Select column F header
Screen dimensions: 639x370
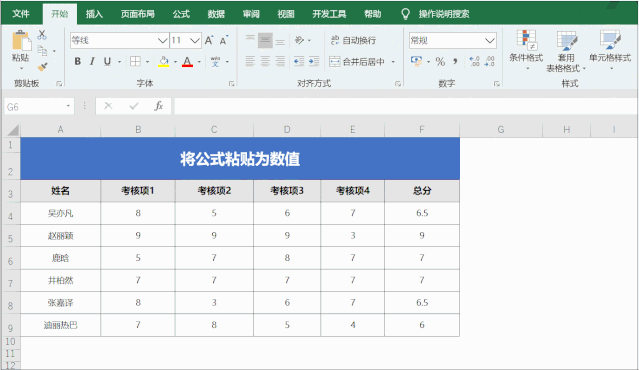[422, 130]
